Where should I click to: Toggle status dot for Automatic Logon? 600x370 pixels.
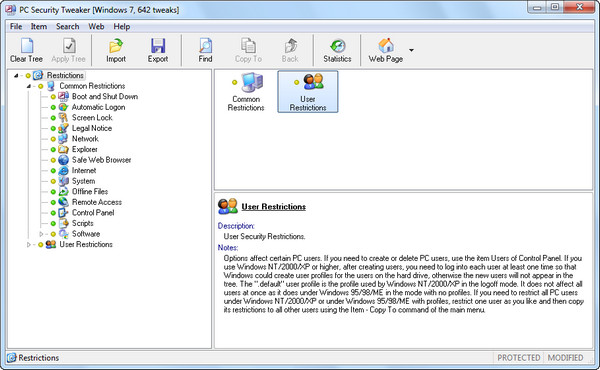pyautogui.click(x=53, y=108)
